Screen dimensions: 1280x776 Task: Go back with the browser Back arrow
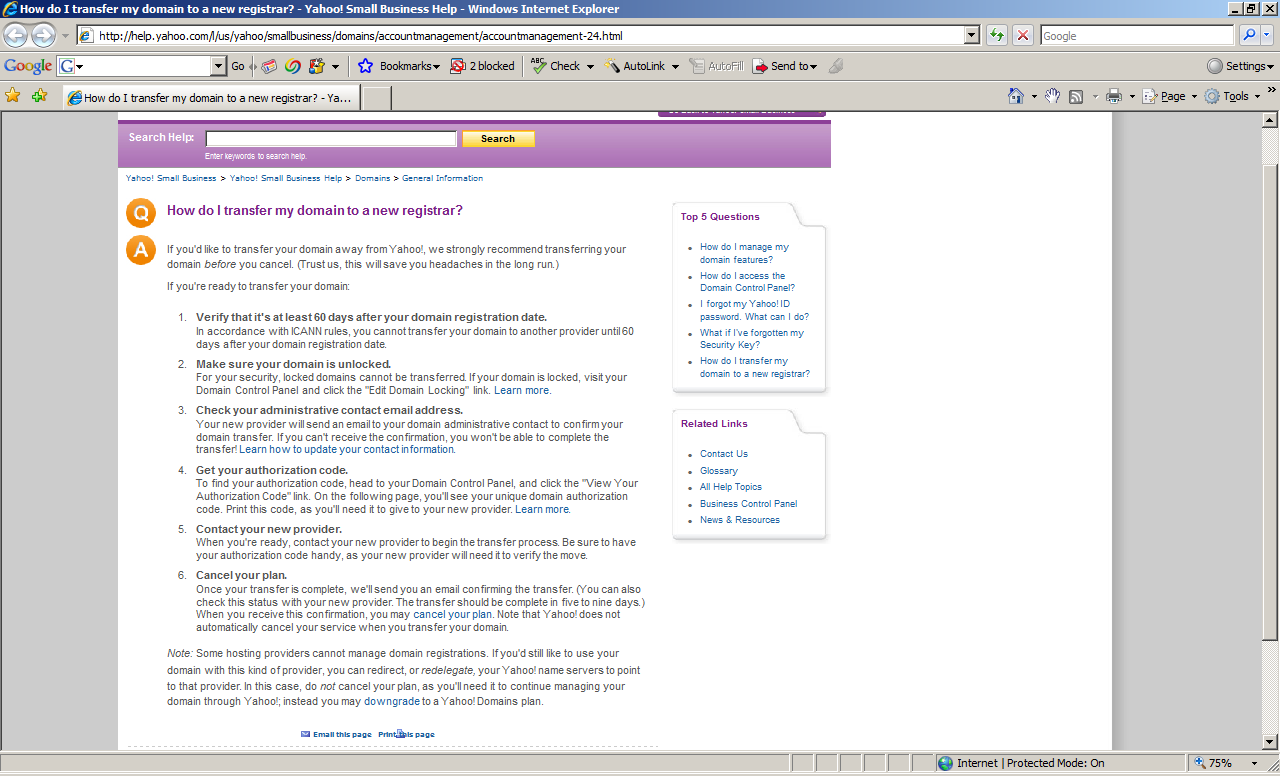(16, 36)
